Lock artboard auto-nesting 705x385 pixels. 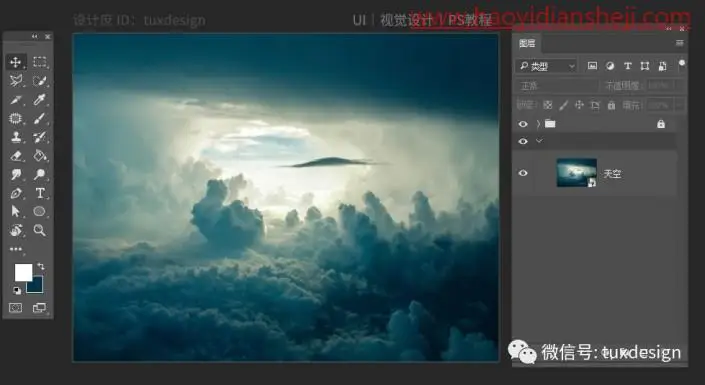[x=595, y=105]
